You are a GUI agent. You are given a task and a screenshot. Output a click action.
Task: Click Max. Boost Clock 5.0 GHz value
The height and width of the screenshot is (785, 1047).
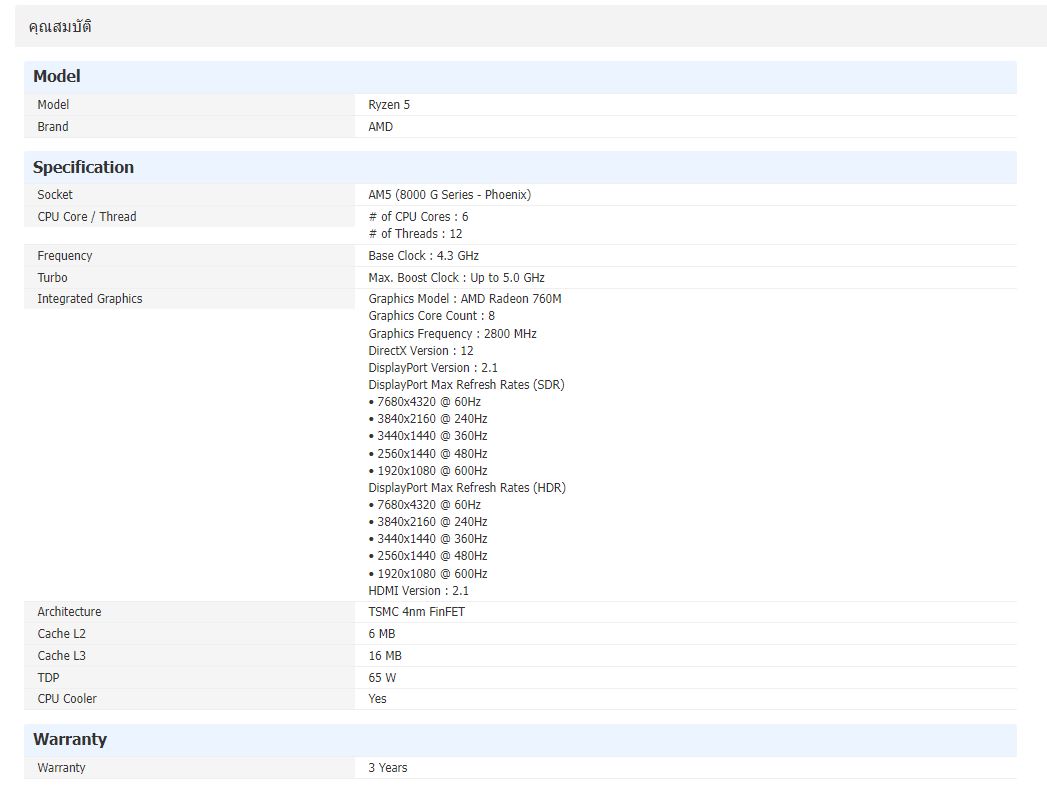456,278
